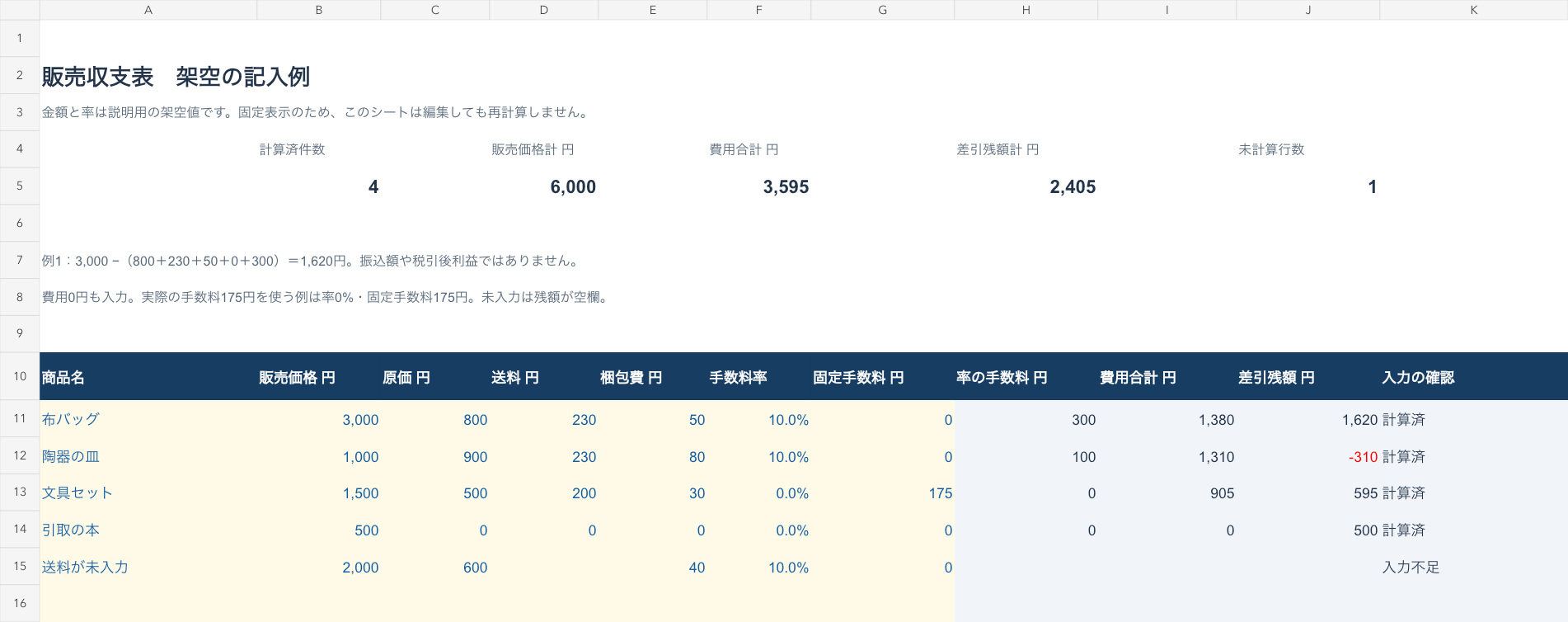Select the fixed fee value 175

tap(940, 493)
